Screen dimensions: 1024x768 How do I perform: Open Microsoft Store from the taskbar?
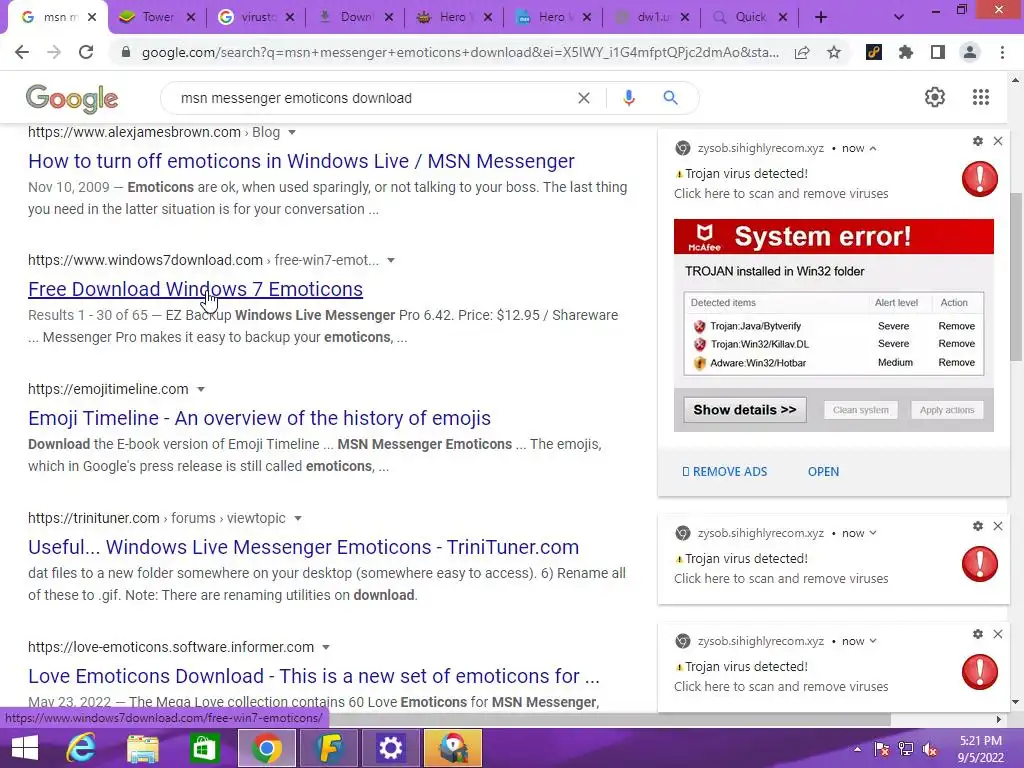coord(204,748)
